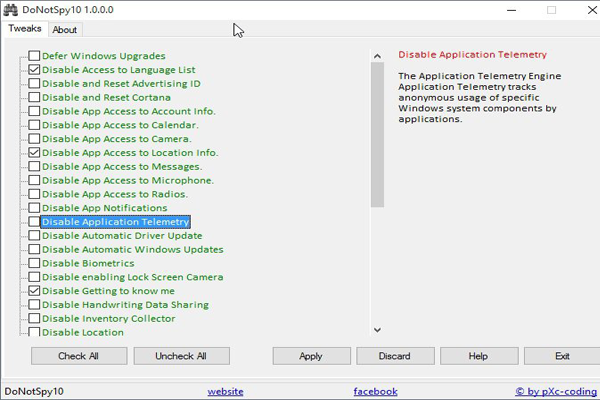The width and height of the screenshot is (600, 400).
Task: Uncheck Disable Getting to know me
Action: 34,291
